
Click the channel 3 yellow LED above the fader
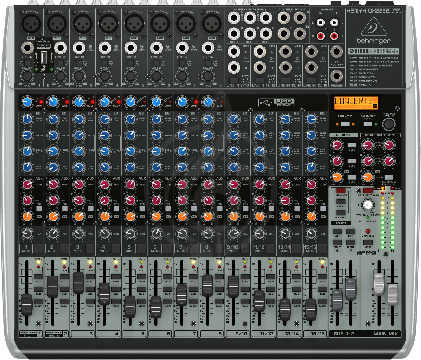pyautogui.click(x=90, y=263)
